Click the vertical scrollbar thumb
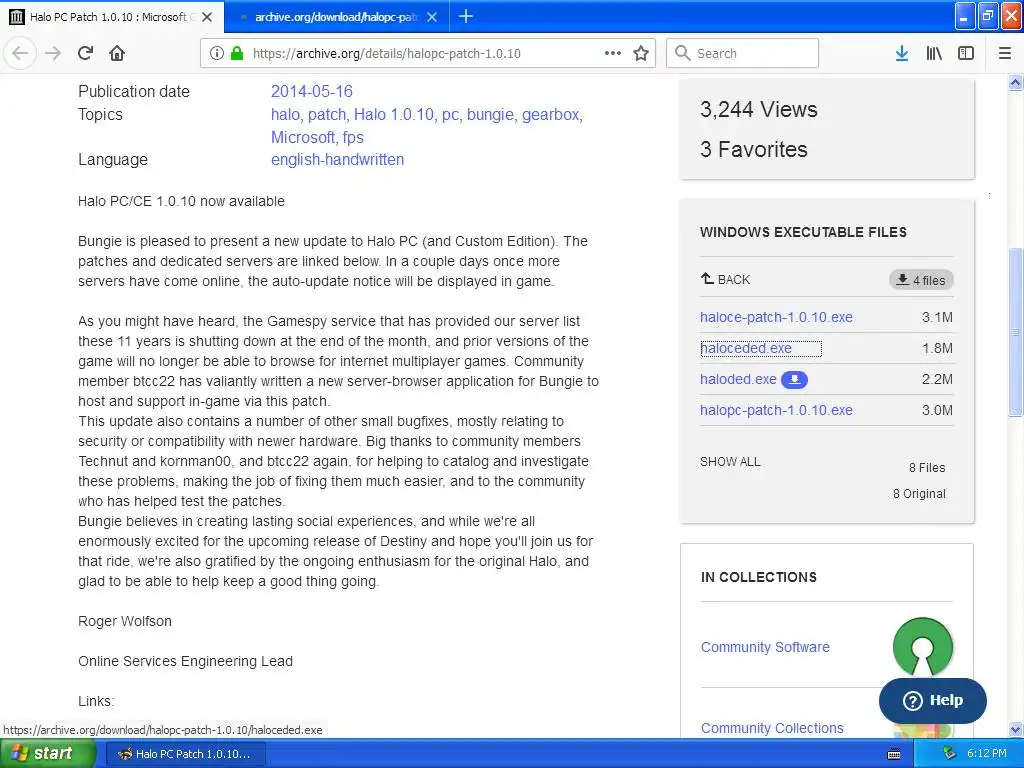This screenshot has width=1024, height=768. (x=1015, y=332)
